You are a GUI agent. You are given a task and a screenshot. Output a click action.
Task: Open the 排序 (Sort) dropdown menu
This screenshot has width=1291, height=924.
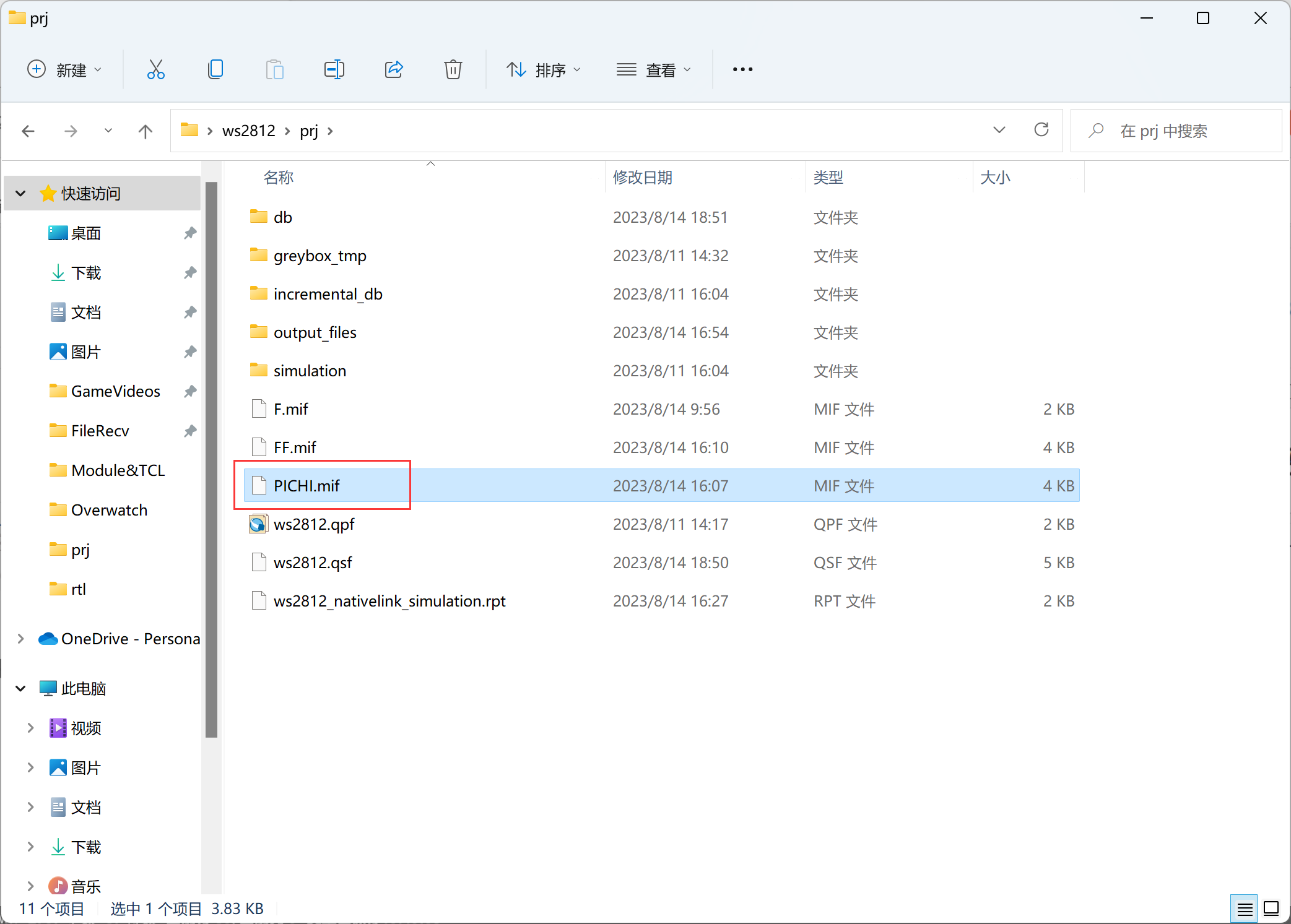click(544, 69)
